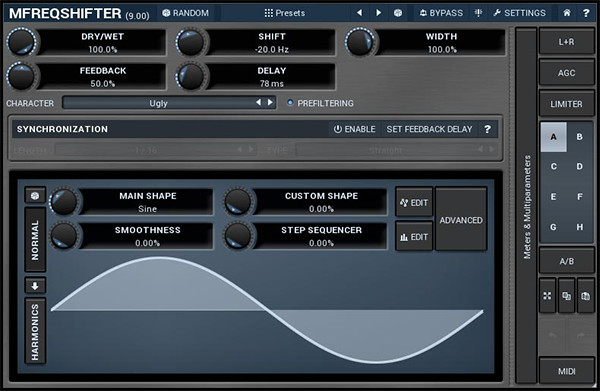Open the Advanced shape settings
Screen dimensions: 600x392
pos(461,220)
